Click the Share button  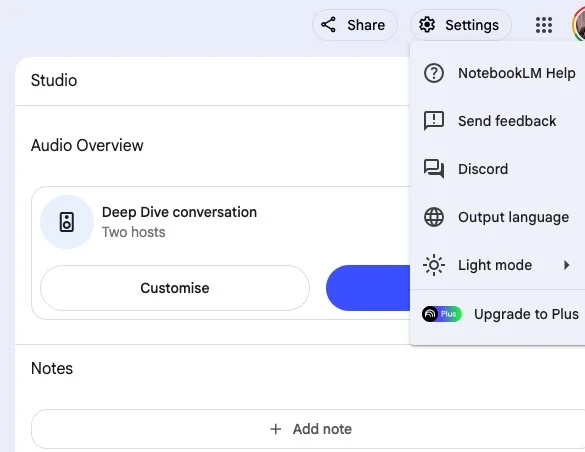click(x=354, y=25)
